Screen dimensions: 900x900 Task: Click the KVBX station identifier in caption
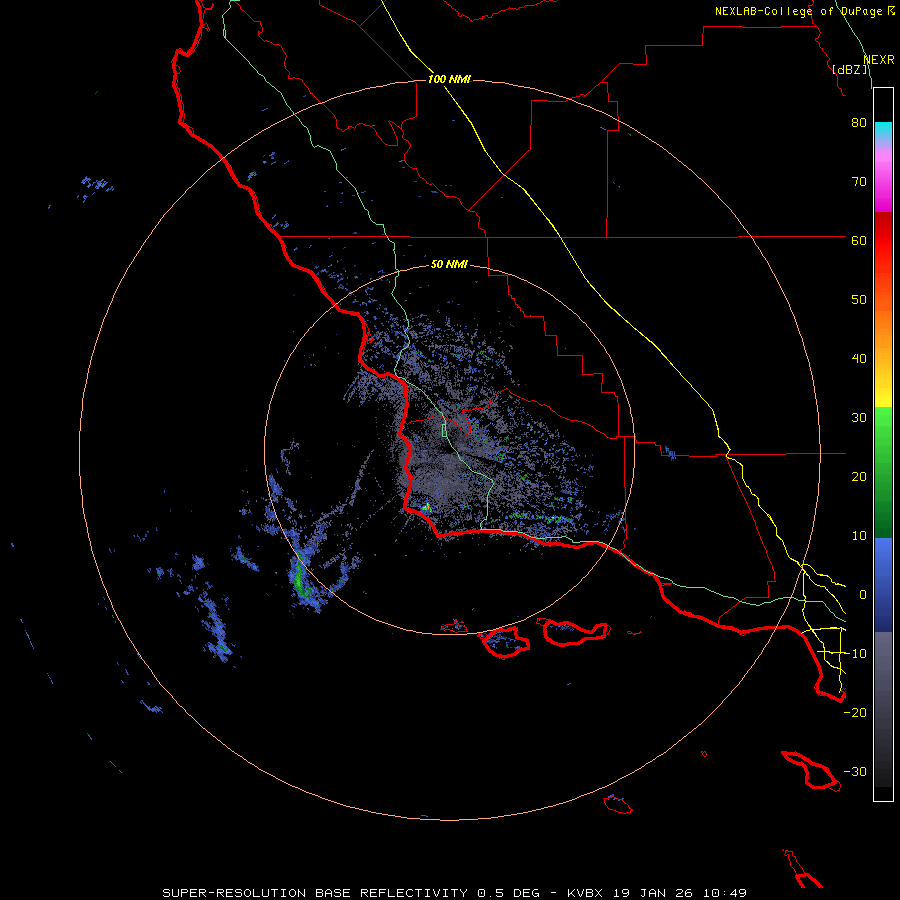point(585,893)
